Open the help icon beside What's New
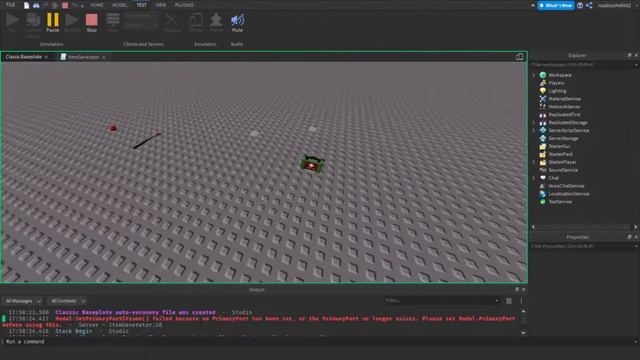640x360 pixels. pyautogui.click(x=580, y=5)
